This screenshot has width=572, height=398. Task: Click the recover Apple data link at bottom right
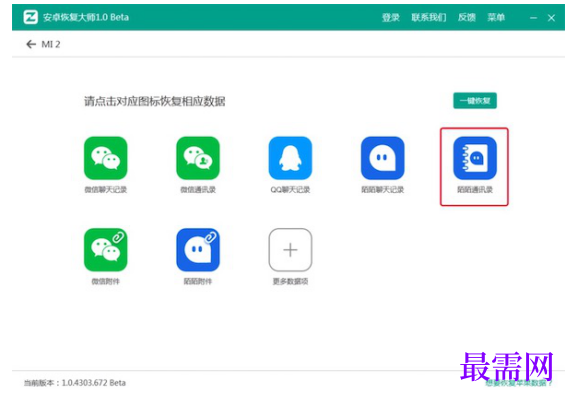click(x=518, y=383)
